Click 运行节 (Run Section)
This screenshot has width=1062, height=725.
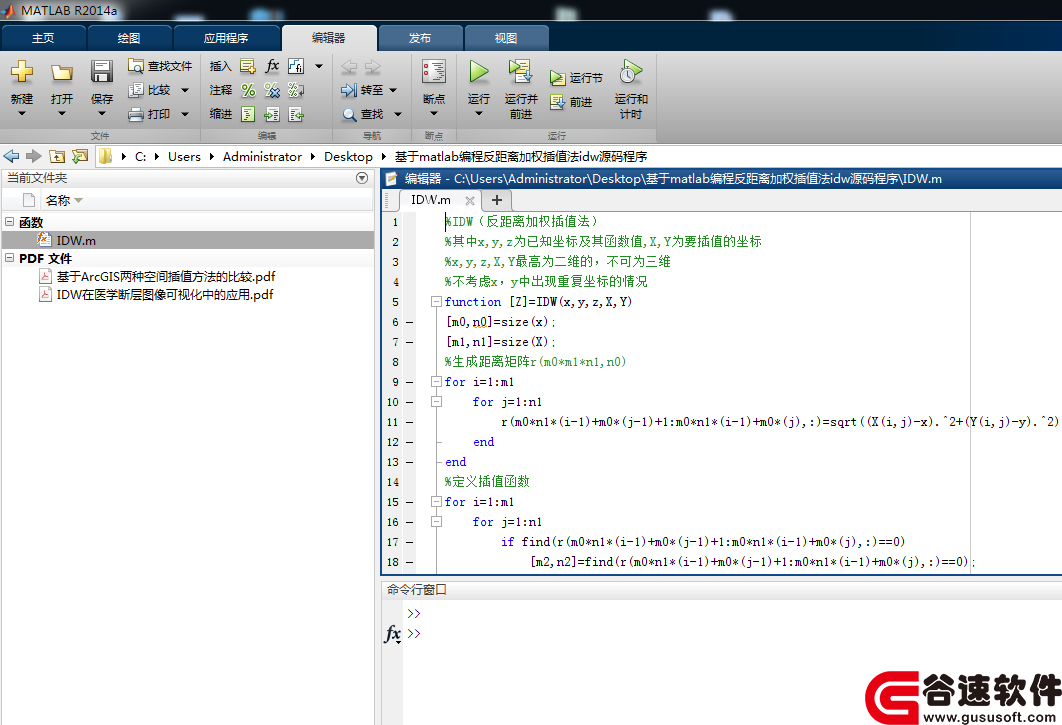[x=576, y=78]
